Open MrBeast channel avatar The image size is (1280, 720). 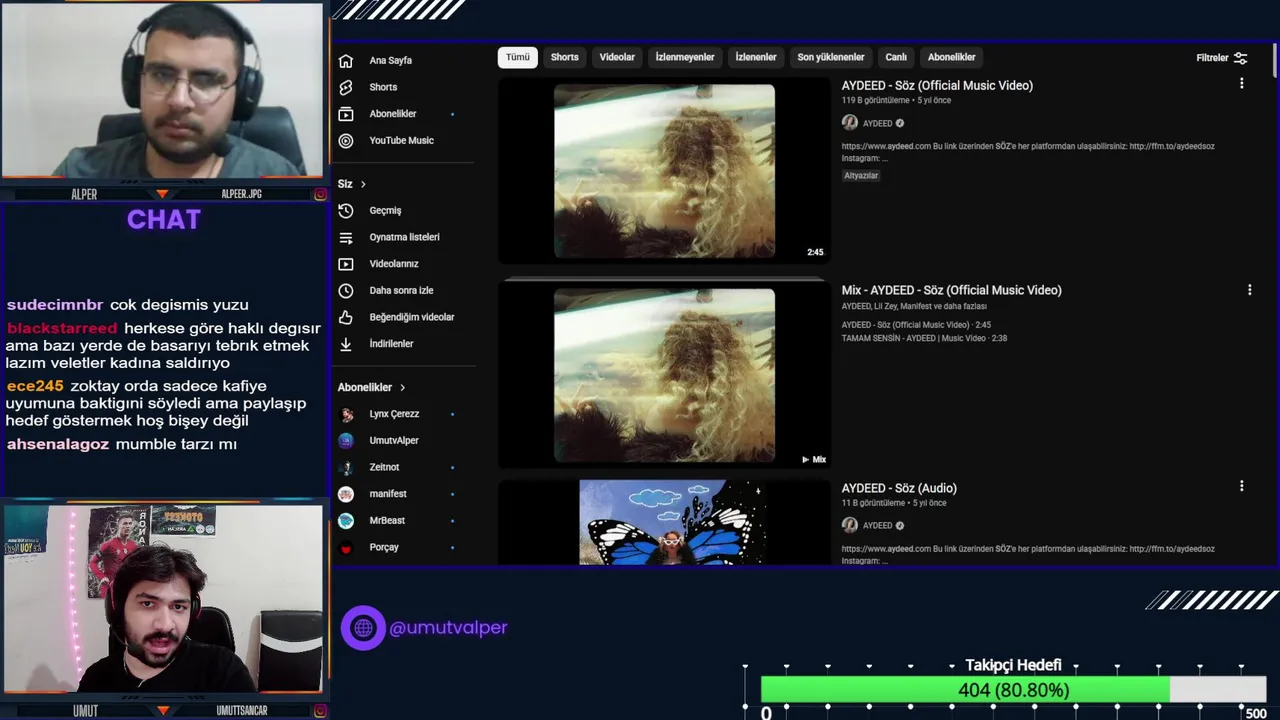click(346, 521)
